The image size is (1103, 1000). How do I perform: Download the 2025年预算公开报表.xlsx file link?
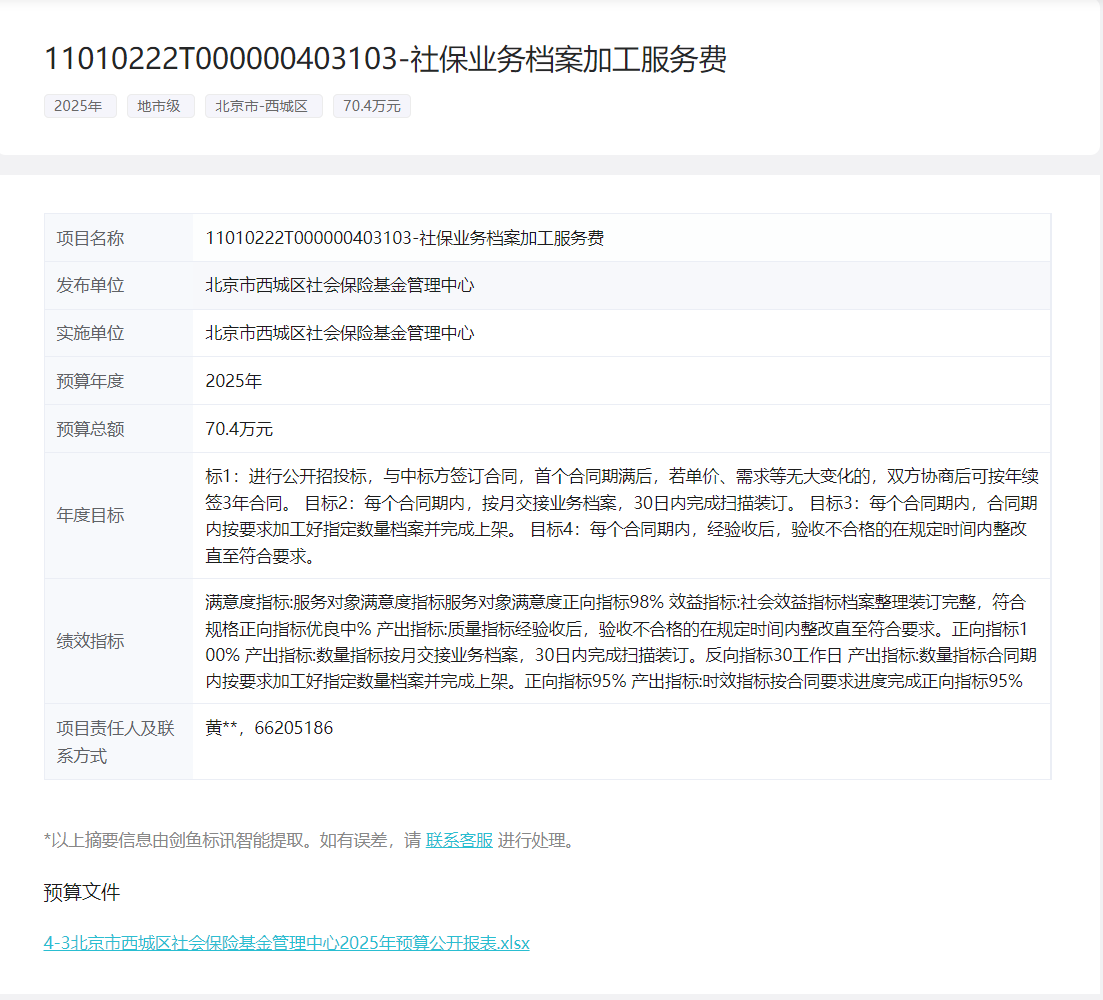point(286,942)
